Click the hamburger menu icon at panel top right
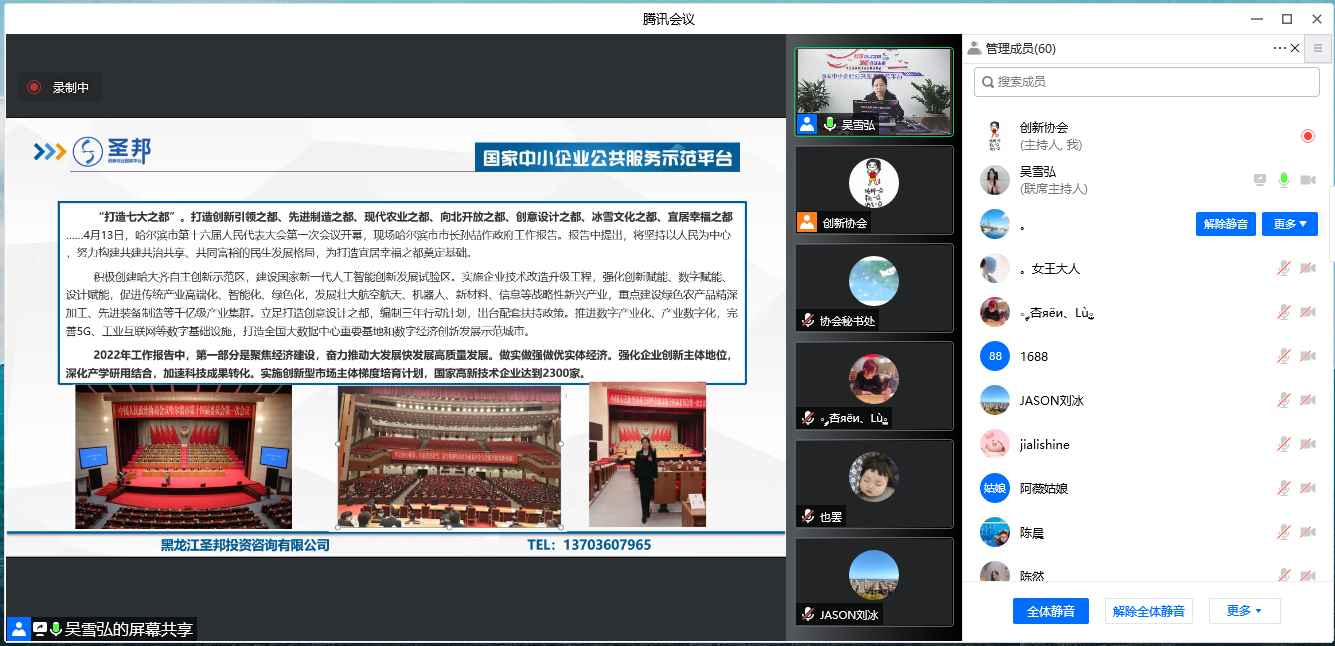Viewport: 1335px width, 646px height. click(1317, 48)
